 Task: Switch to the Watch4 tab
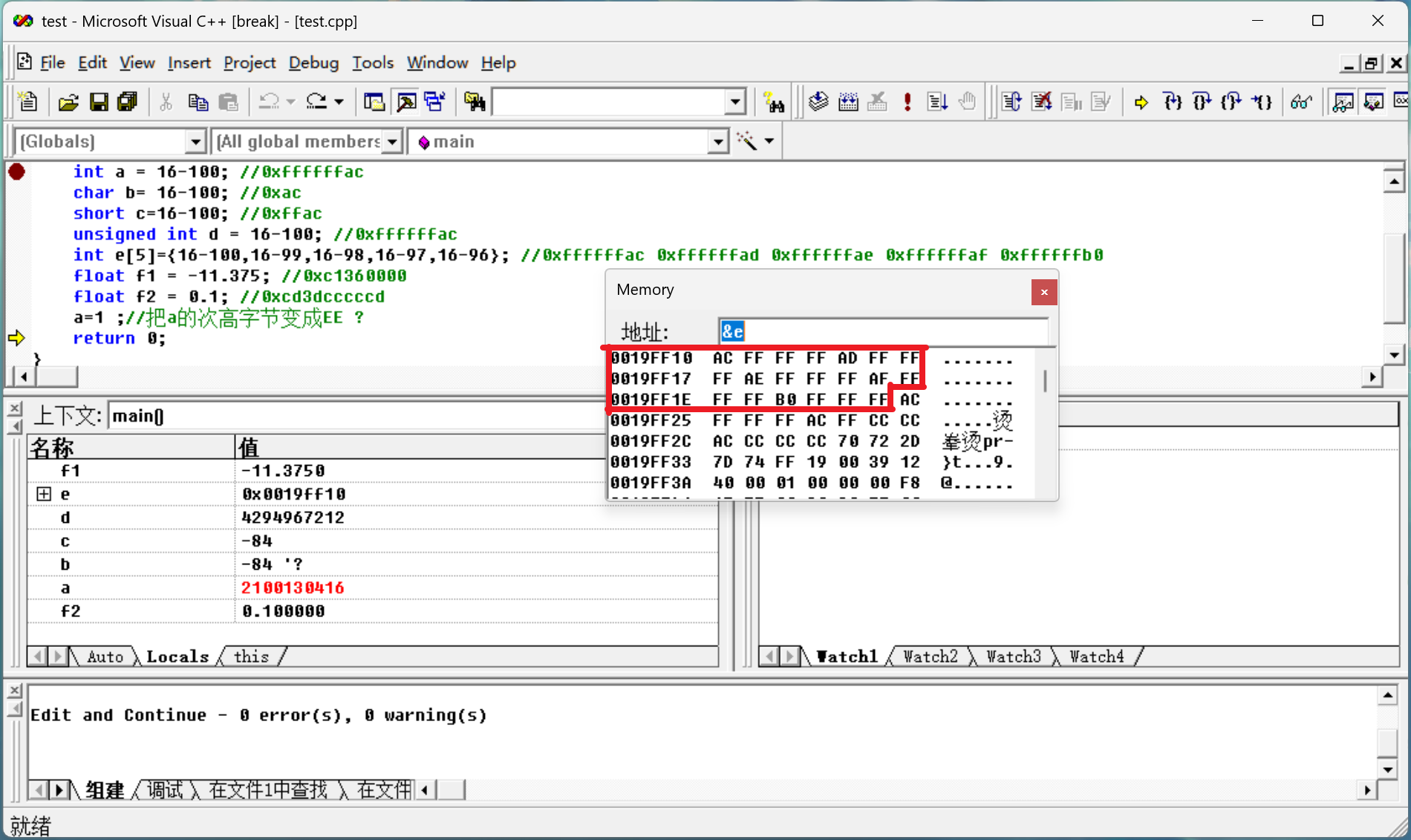tap(1097, 657)
